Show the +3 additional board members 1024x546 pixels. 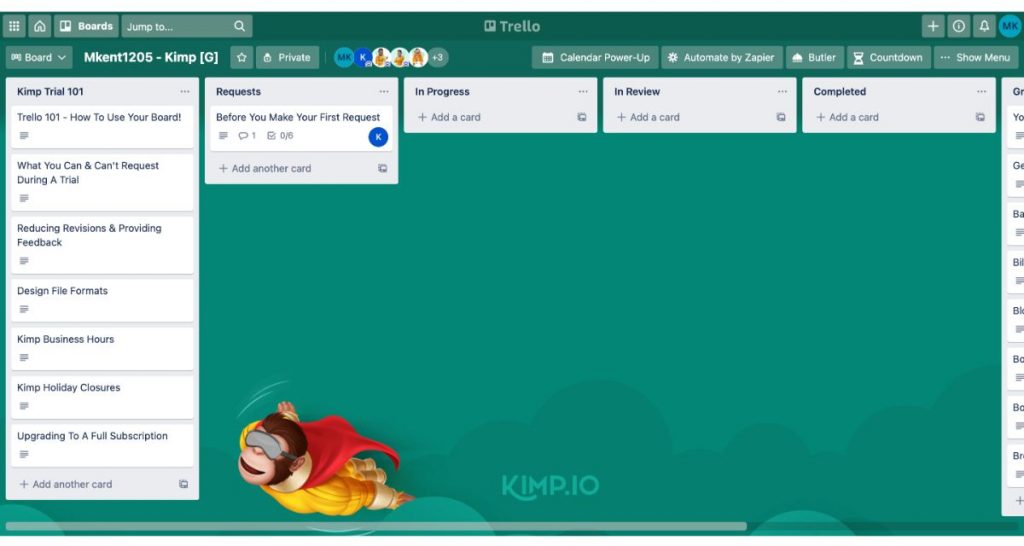tap(438, 57)
